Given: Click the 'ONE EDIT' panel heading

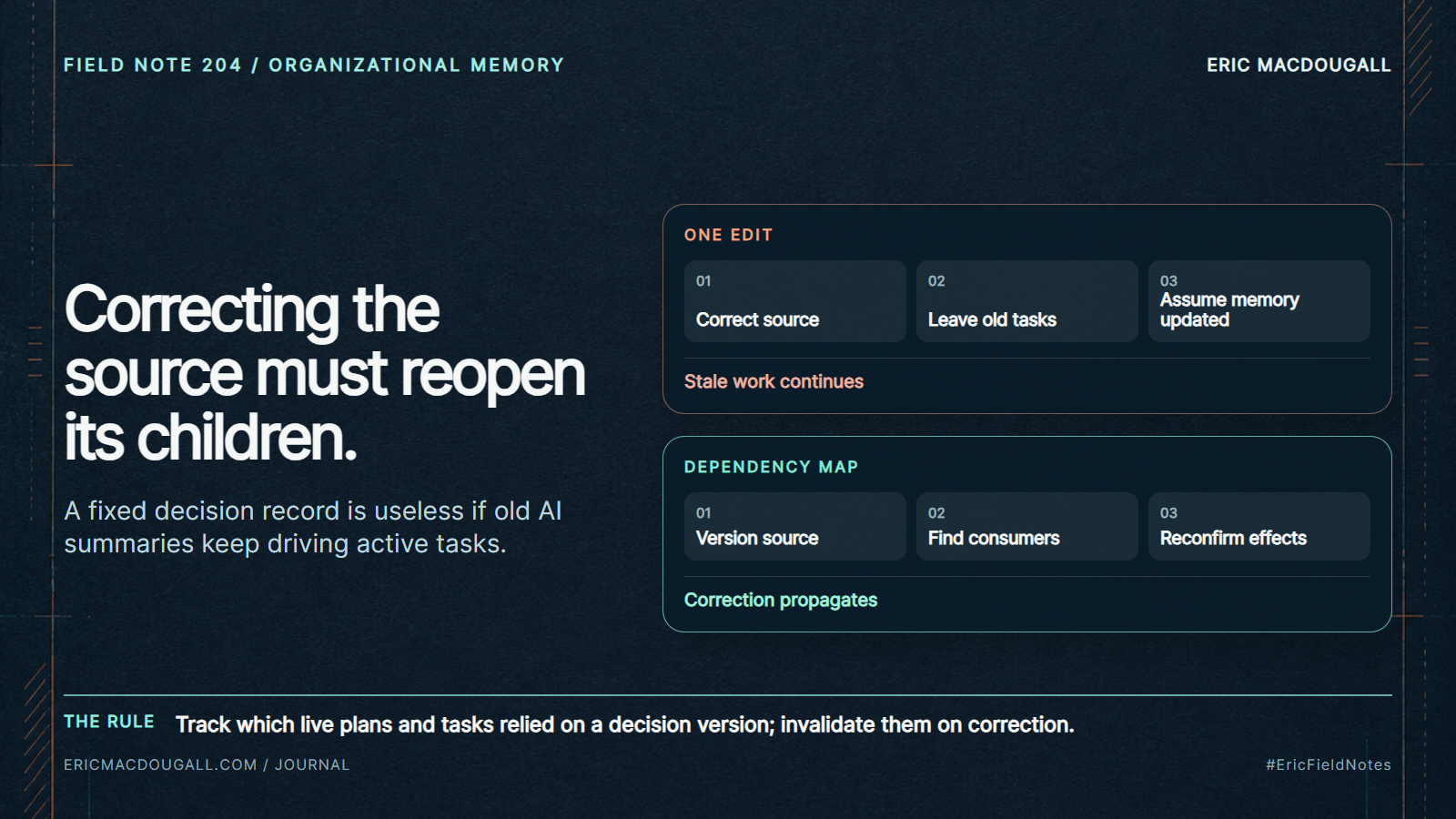Looking at the screenshot, I should 728,235.
